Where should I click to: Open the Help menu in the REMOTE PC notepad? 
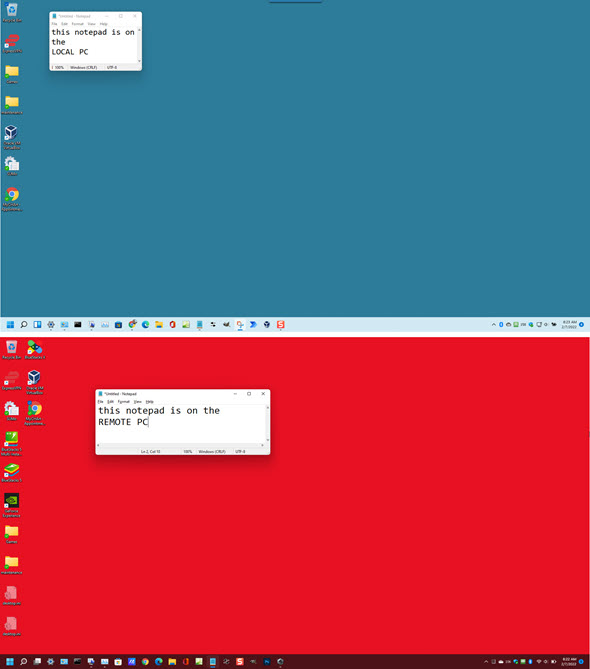[x=149, y=401]
